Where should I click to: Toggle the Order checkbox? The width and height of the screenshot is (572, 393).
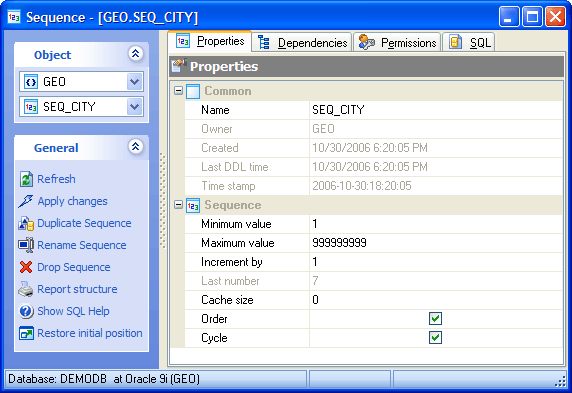pos(435,319)
